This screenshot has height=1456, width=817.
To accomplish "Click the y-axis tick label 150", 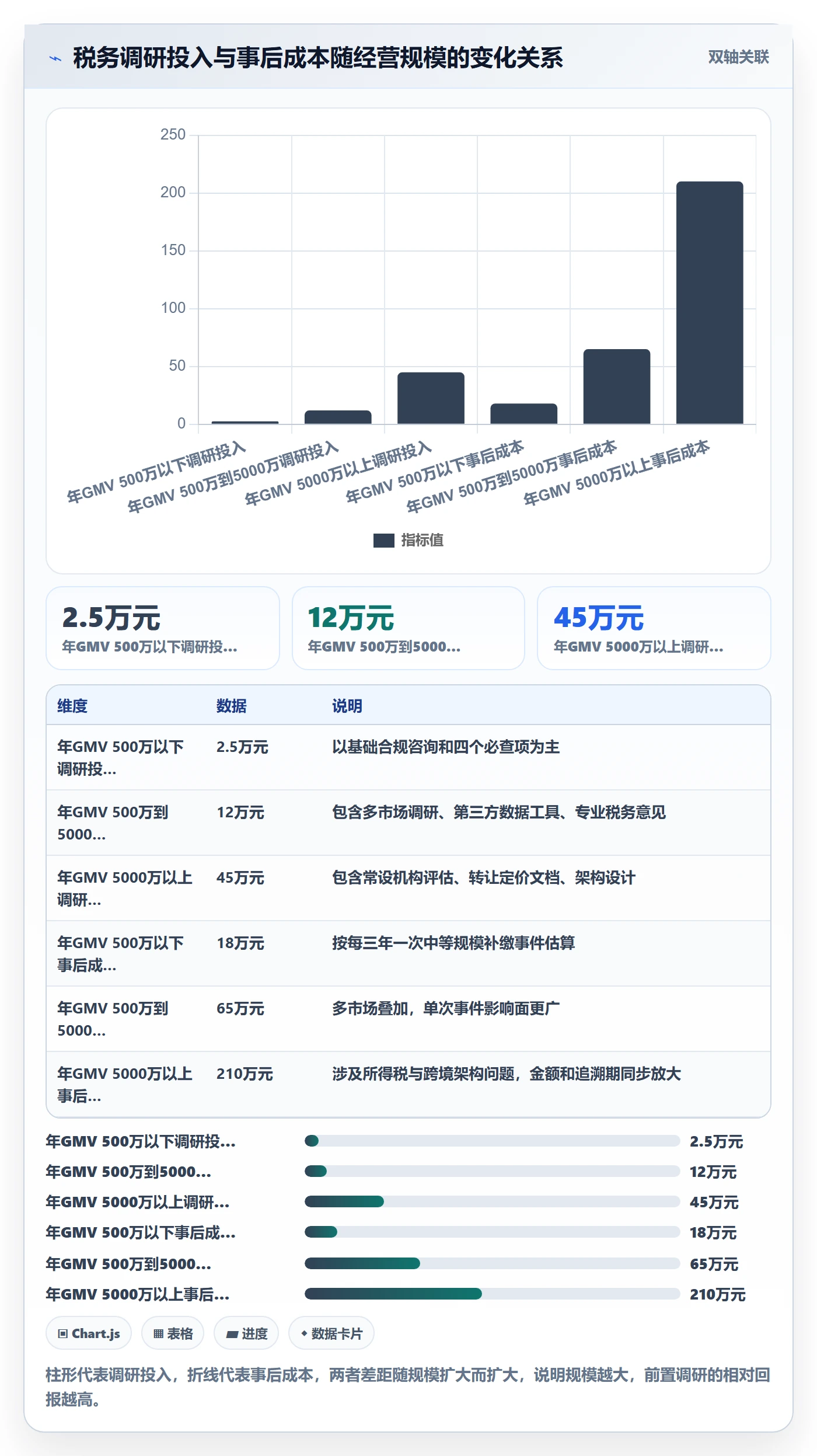I will point(173,250).
